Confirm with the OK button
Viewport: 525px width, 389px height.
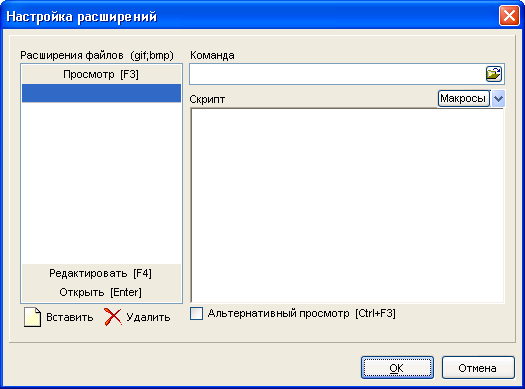coord(397,368)
